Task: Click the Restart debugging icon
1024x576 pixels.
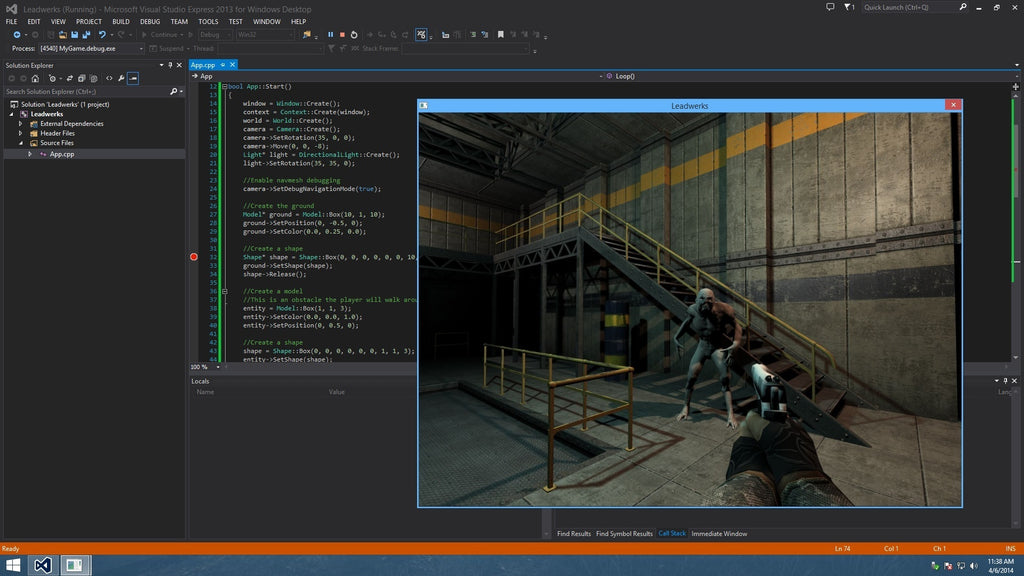Action: (354, 35)
